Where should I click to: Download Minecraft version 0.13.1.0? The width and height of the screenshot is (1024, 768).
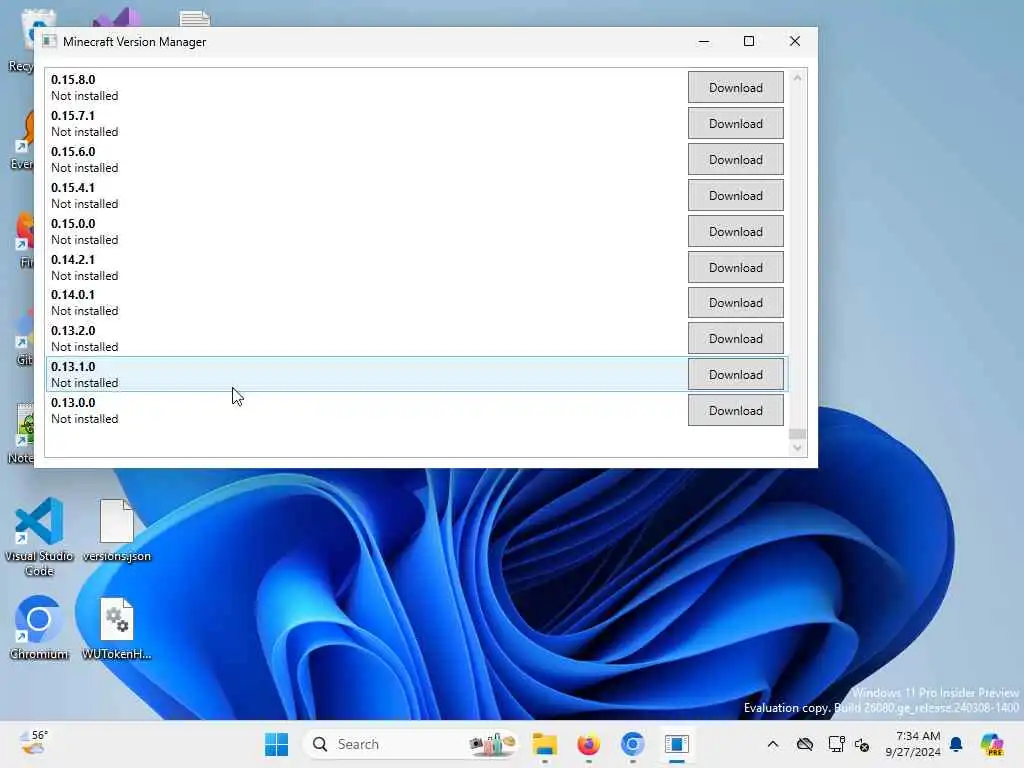pyautogui.click(x=735, y=374)
